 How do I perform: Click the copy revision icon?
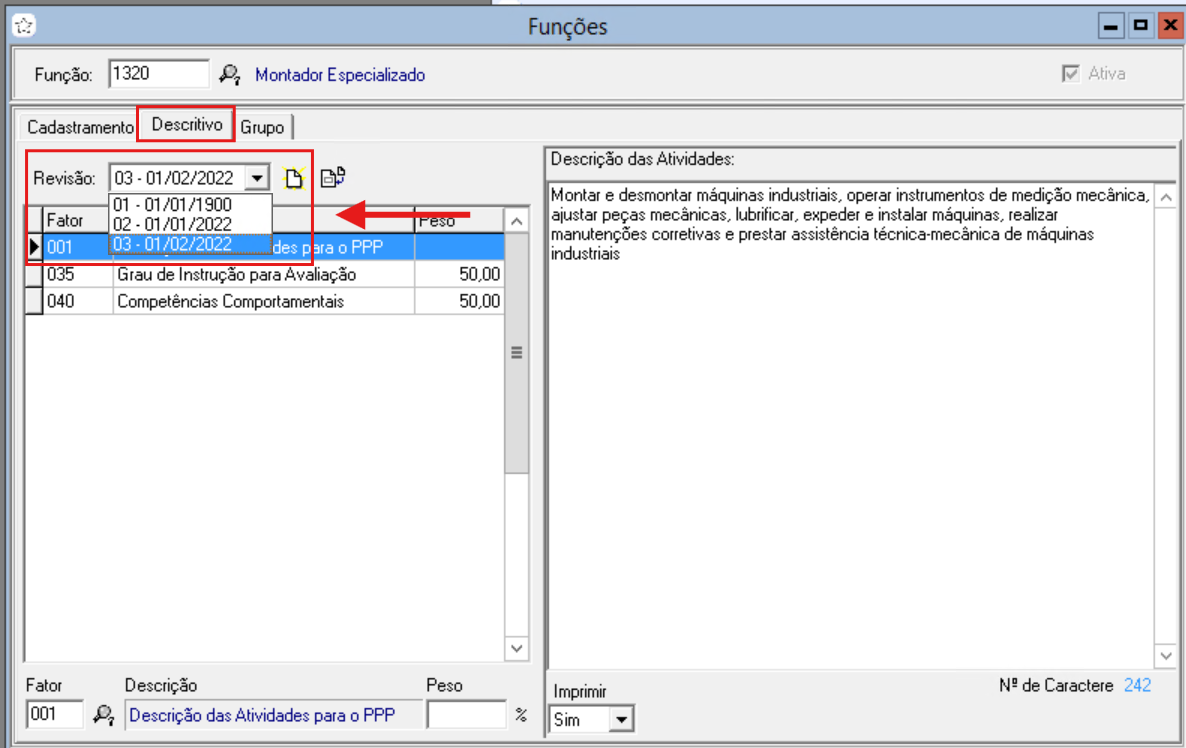[333, 178]
